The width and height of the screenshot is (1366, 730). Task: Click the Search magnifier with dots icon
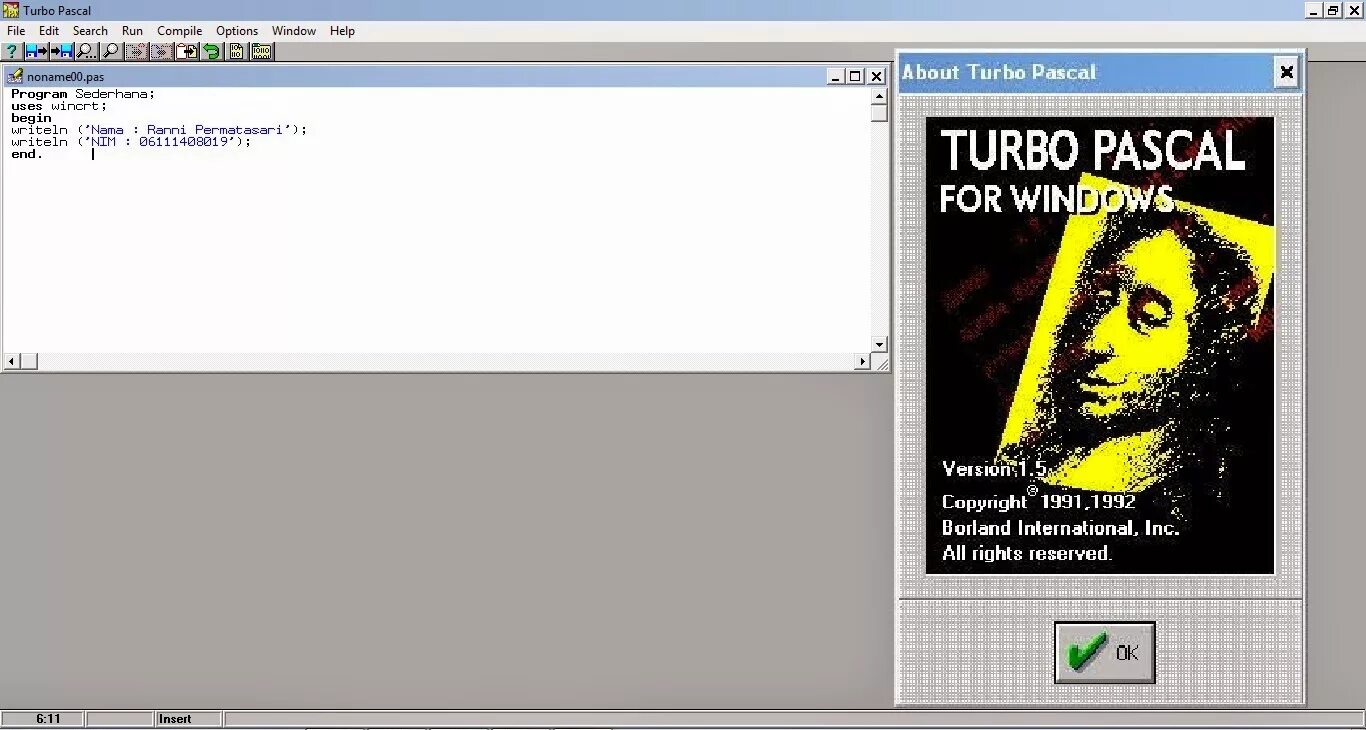click(87, 51)
